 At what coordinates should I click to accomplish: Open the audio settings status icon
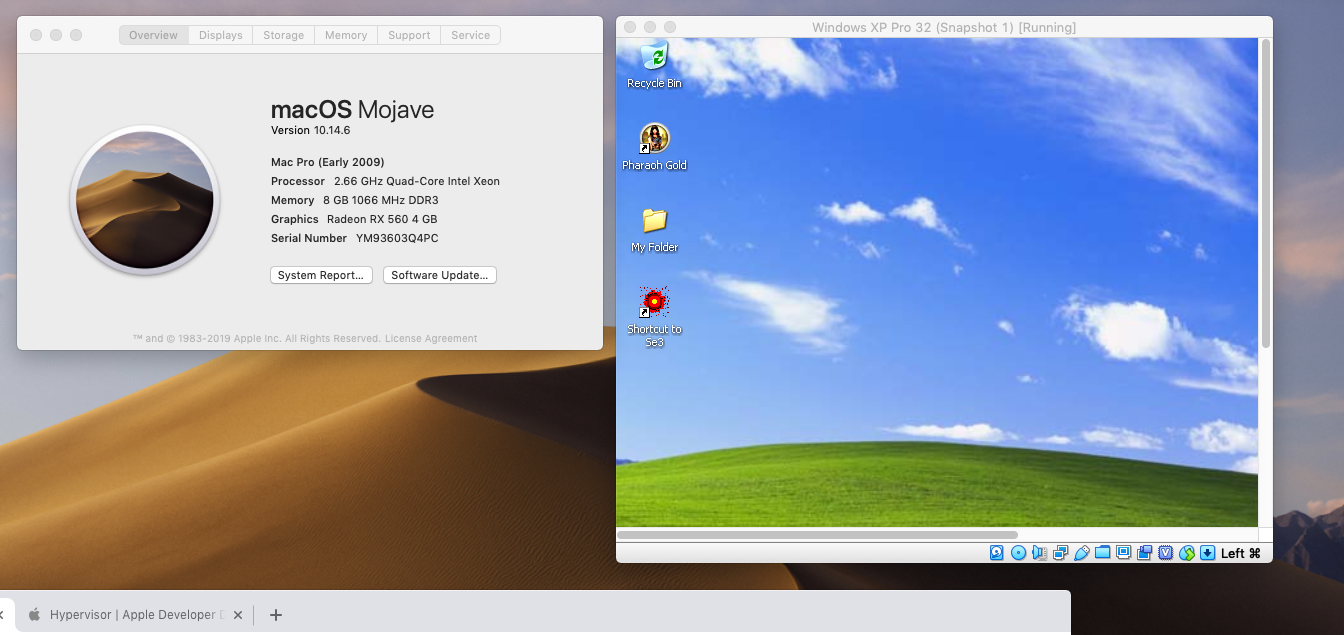(1039, 553)
